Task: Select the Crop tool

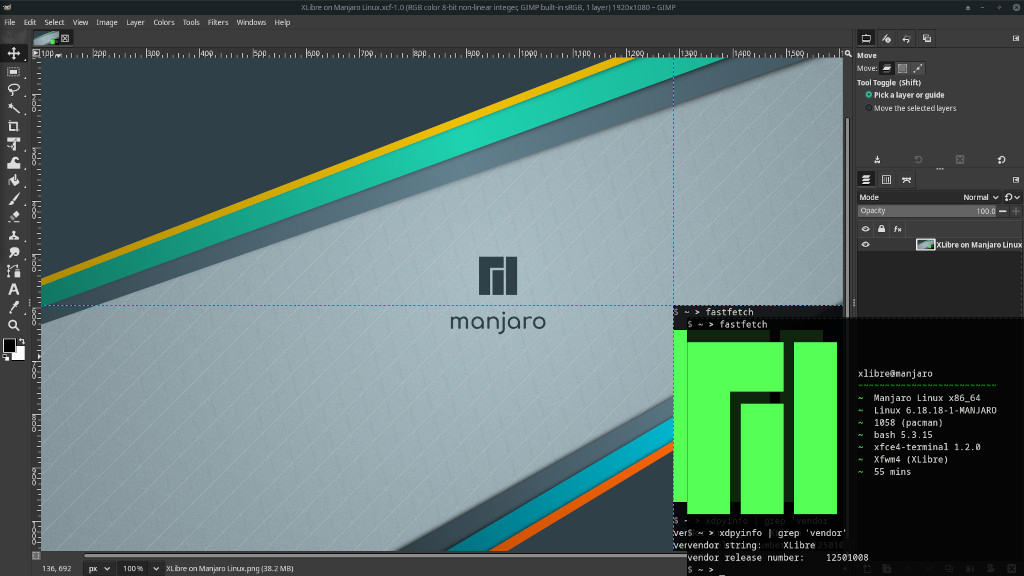Action: [x=14, y=126]
